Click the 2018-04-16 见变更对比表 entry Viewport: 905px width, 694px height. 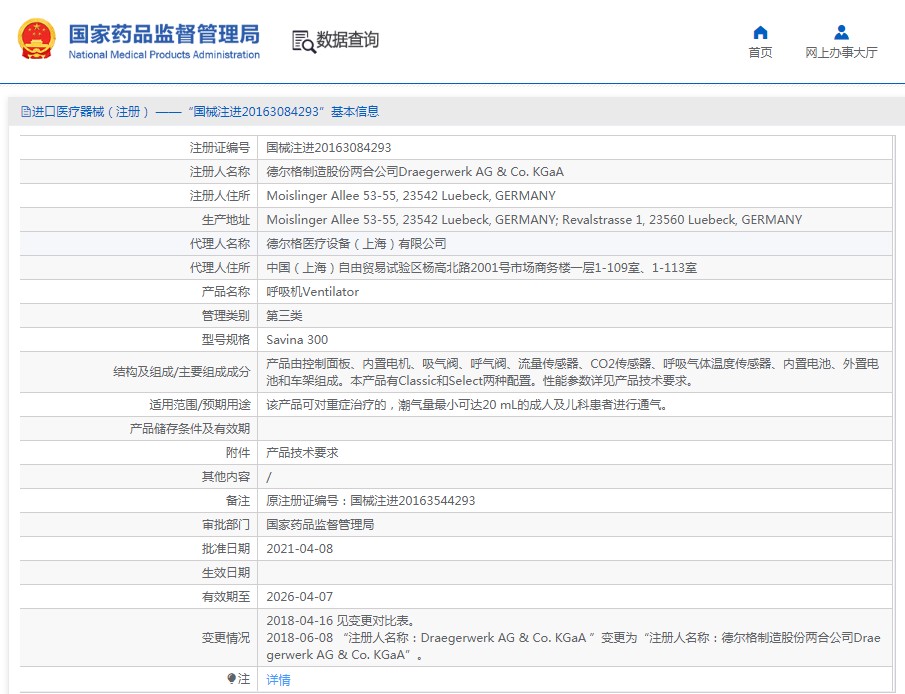(341, 621)
